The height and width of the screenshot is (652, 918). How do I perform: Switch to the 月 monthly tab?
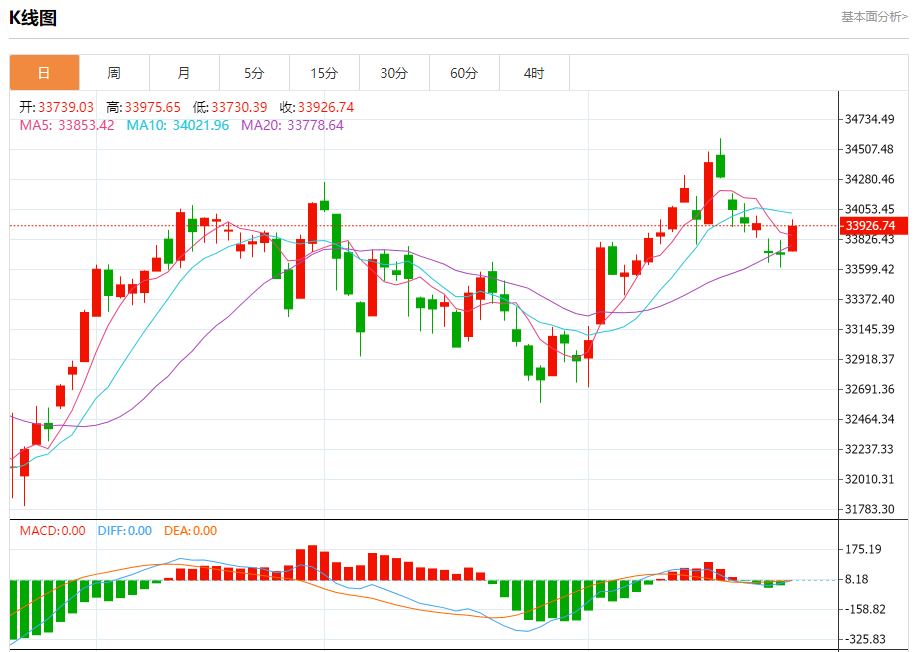pos(184,73)
